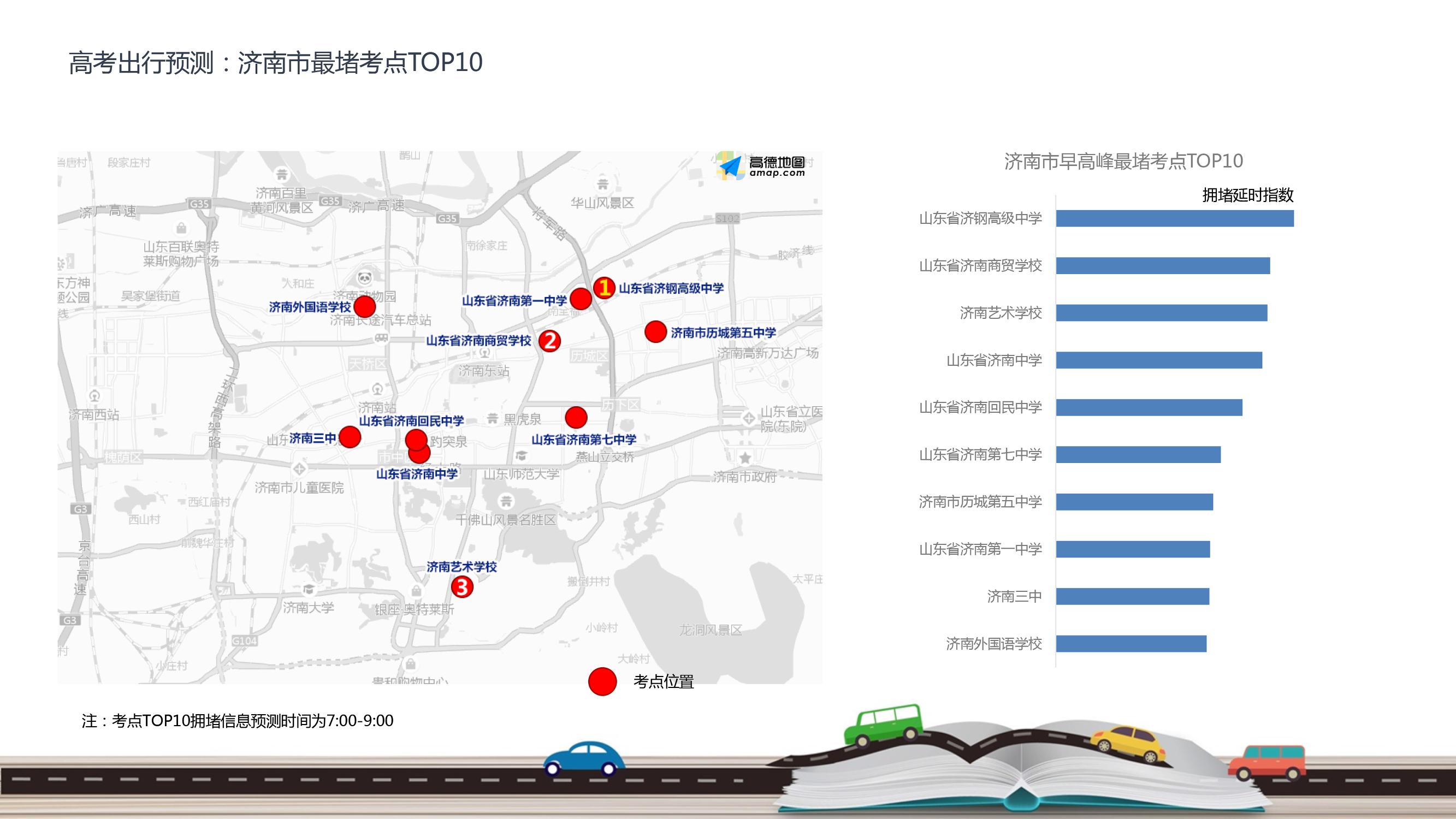1456x819 pixels.
Task: Click the red dot beside 济南外国语学校
Action: [364, 307]
